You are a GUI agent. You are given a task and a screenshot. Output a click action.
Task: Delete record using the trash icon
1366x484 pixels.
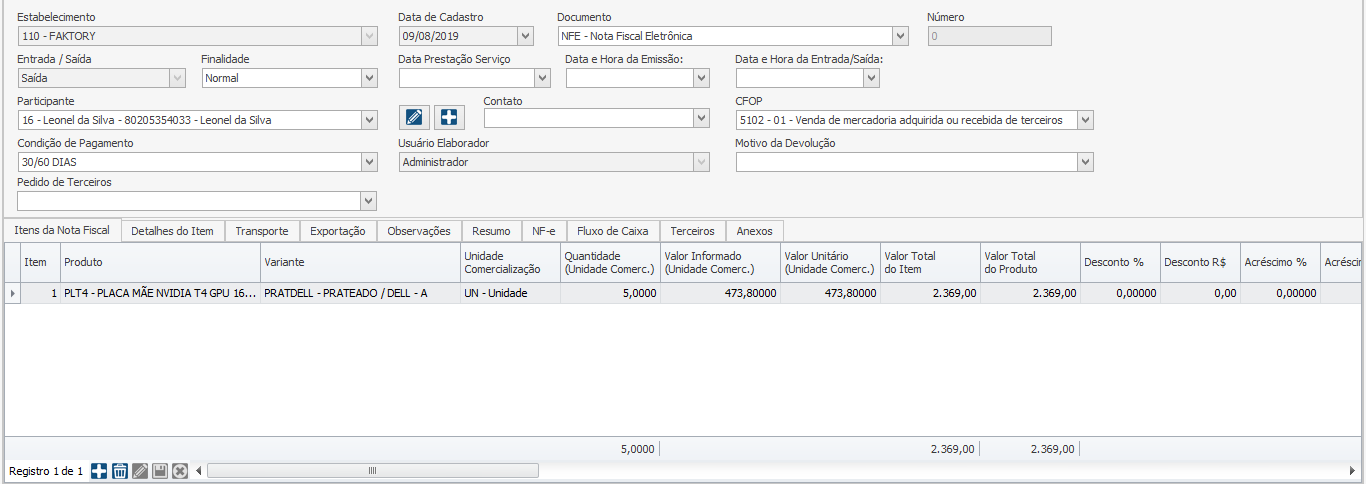point(119,471)
